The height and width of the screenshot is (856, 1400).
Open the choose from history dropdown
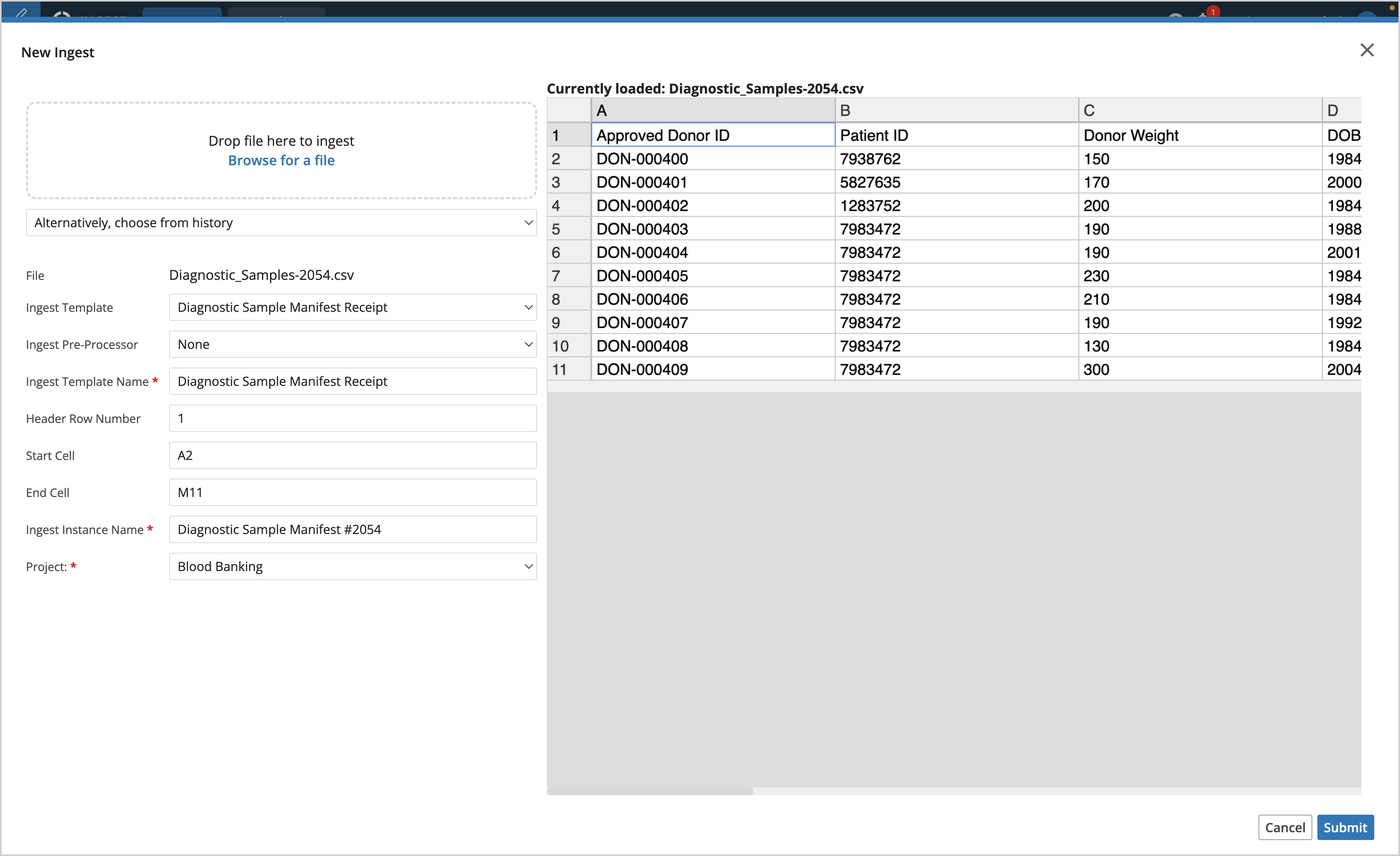pyautogui.click(x=281, y=223)
